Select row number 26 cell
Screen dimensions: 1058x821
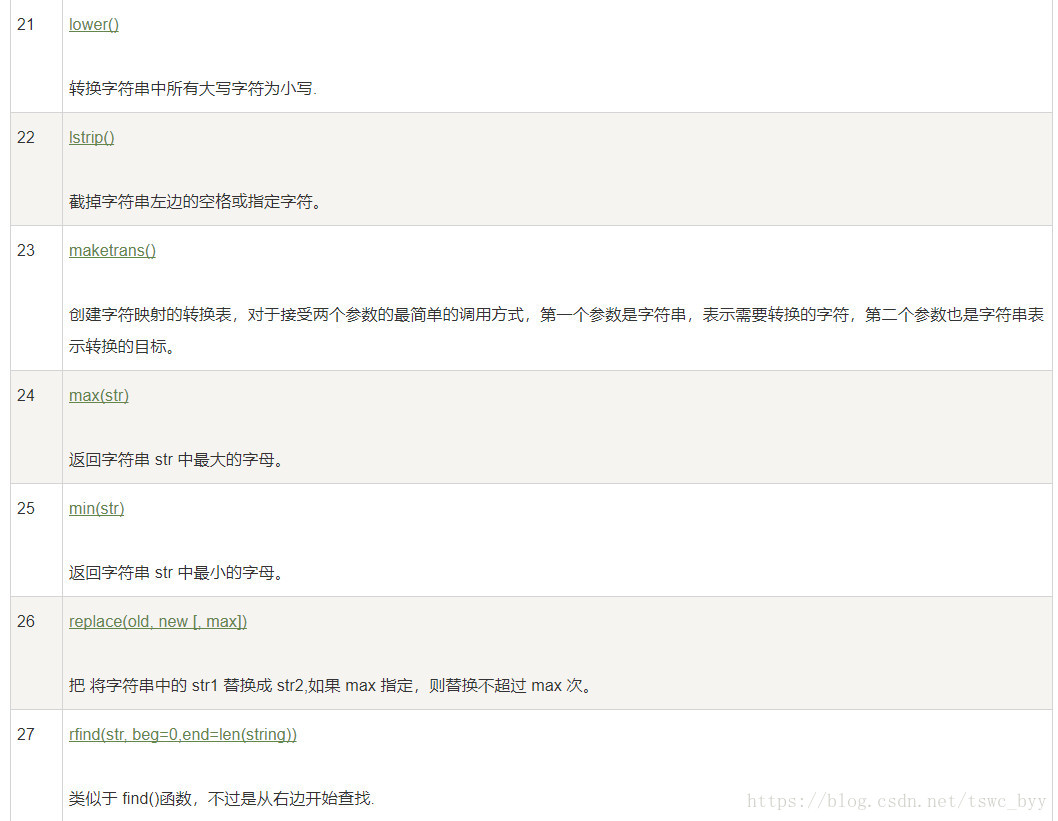(x=36, y=653)
